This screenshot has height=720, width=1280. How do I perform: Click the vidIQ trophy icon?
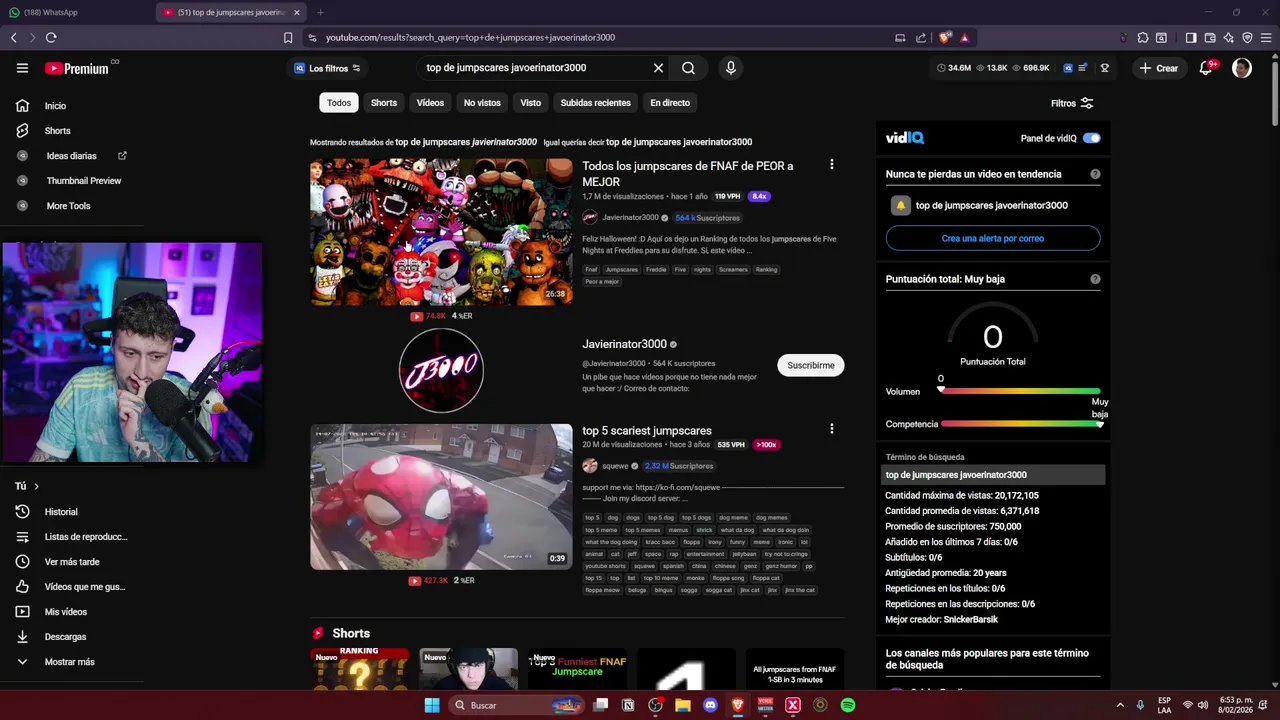click(1105, 68)
